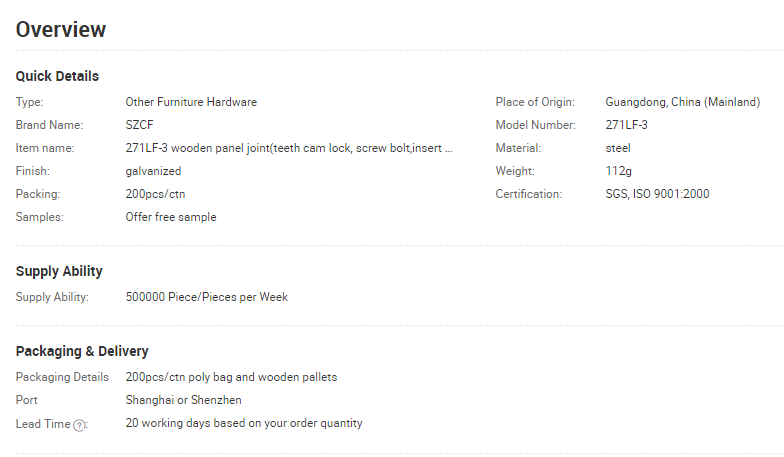Click the poly bag and wooden pallets text
The width and height of the screenshot is (784, 457).
tap(262, 377)
